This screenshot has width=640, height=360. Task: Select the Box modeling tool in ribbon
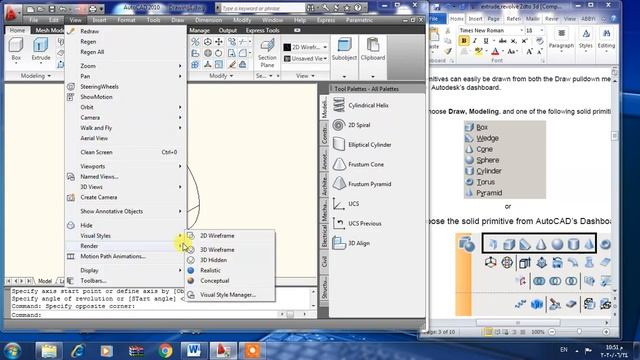click(x=16, y=49)
